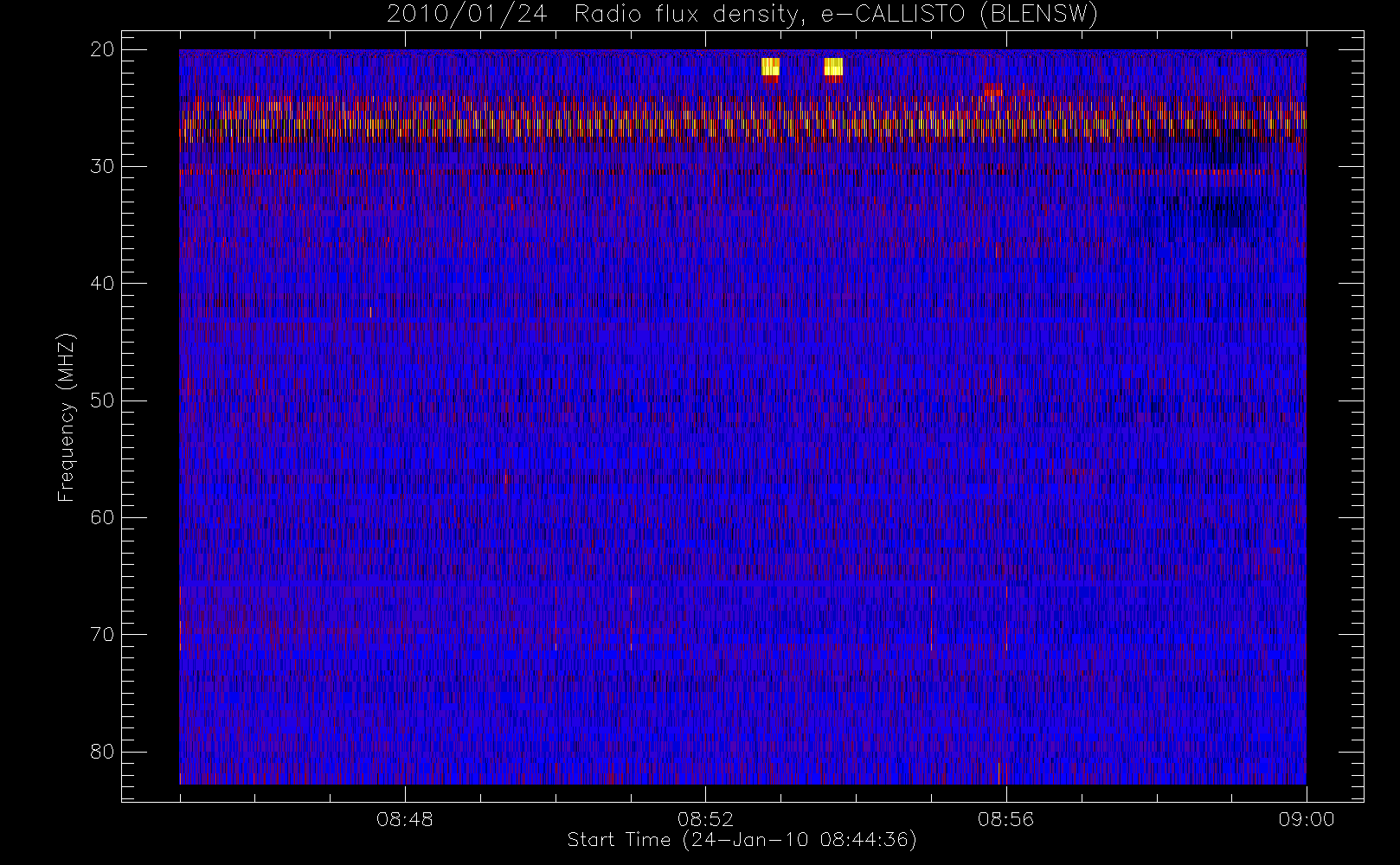Click the 50 MHz frequency tick label
This screenshot has height=865, width=1400.
pyautogui.click(x=102, y=400)
